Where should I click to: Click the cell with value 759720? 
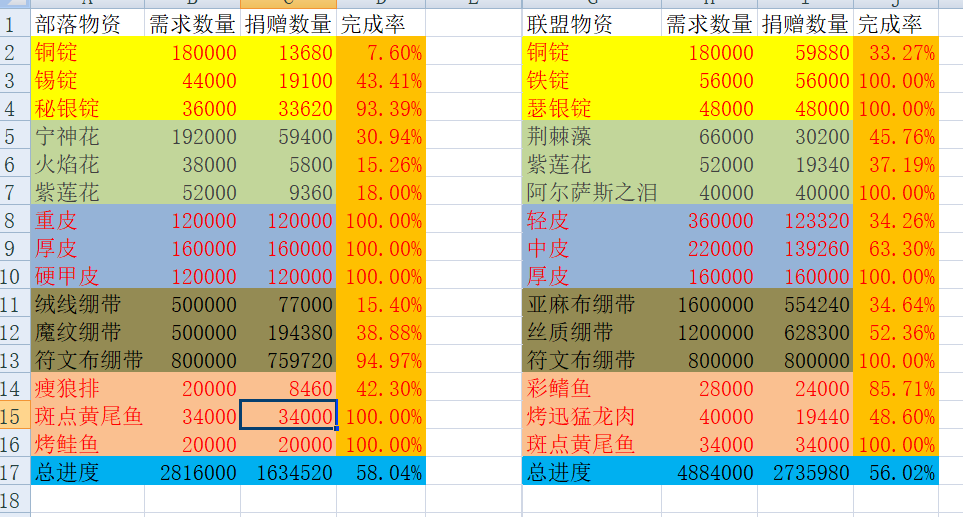coord(289,360)
